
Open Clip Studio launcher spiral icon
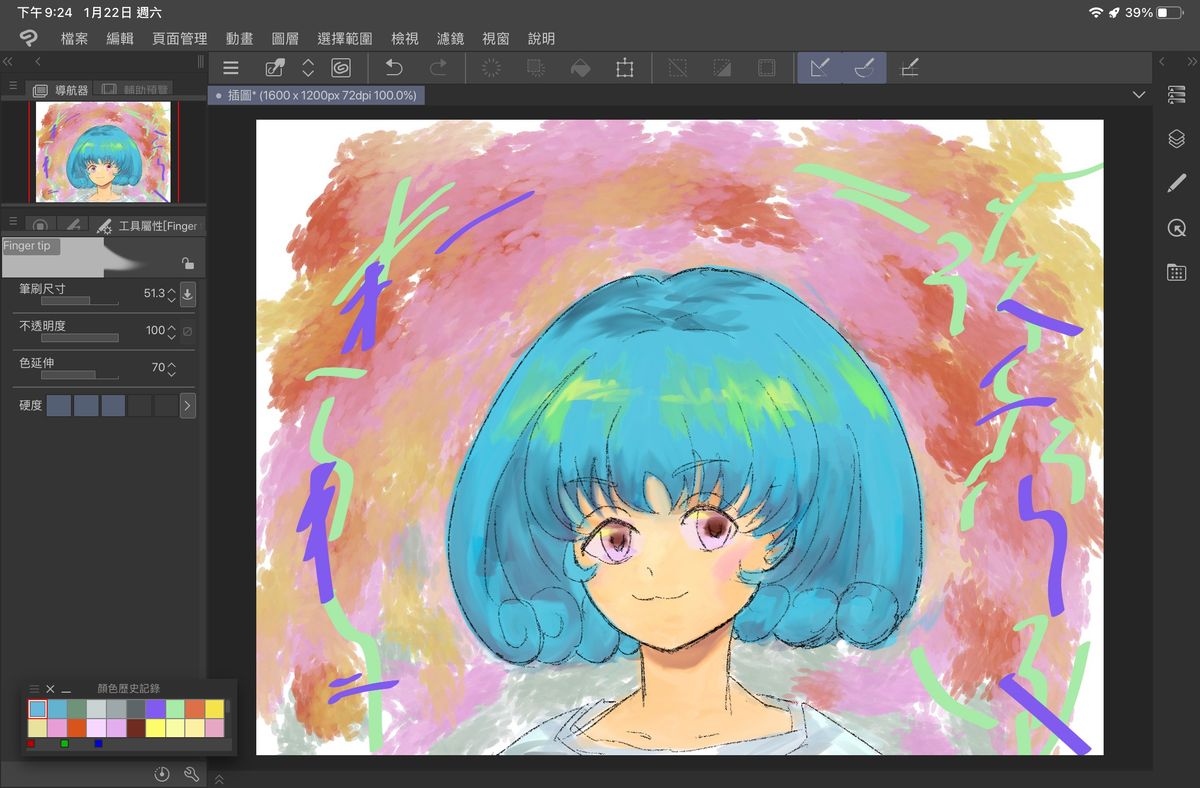click(x=341, y=68)
